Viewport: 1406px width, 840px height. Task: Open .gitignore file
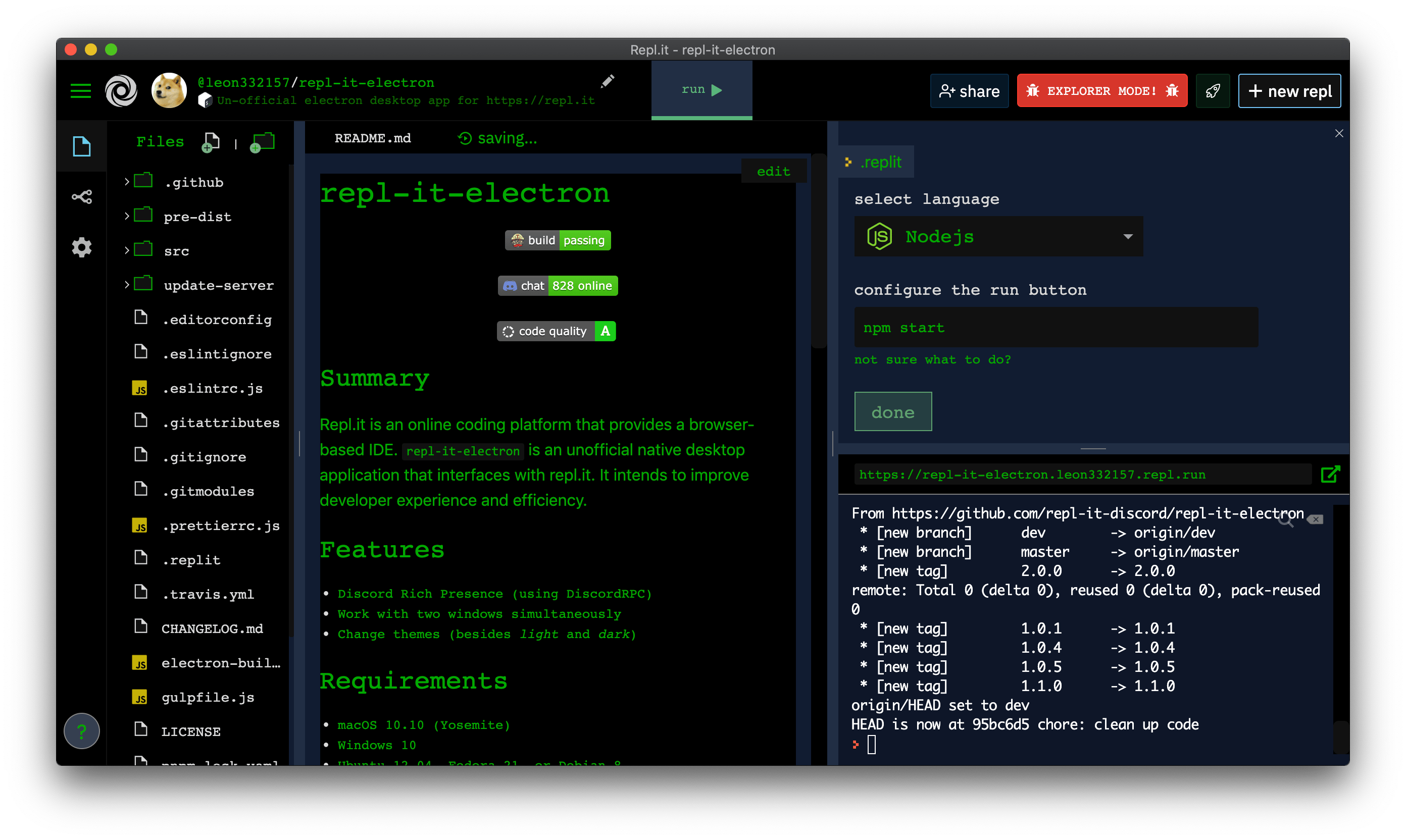[204, 457]
